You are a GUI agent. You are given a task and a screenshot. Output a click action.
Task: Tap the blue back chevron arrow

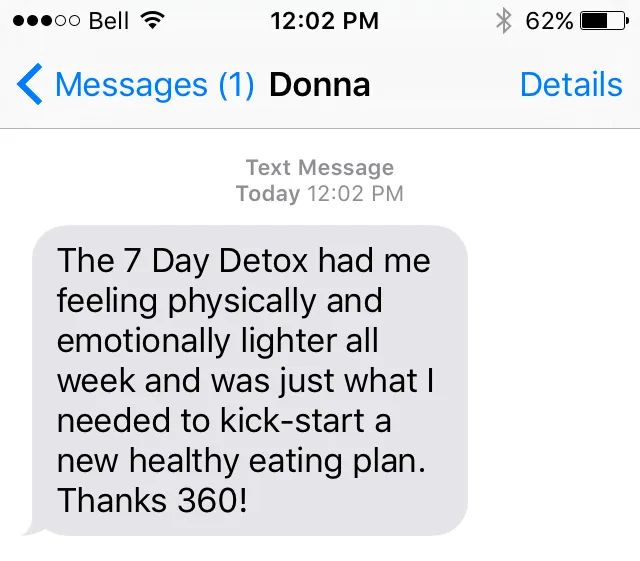click(29, 84)
